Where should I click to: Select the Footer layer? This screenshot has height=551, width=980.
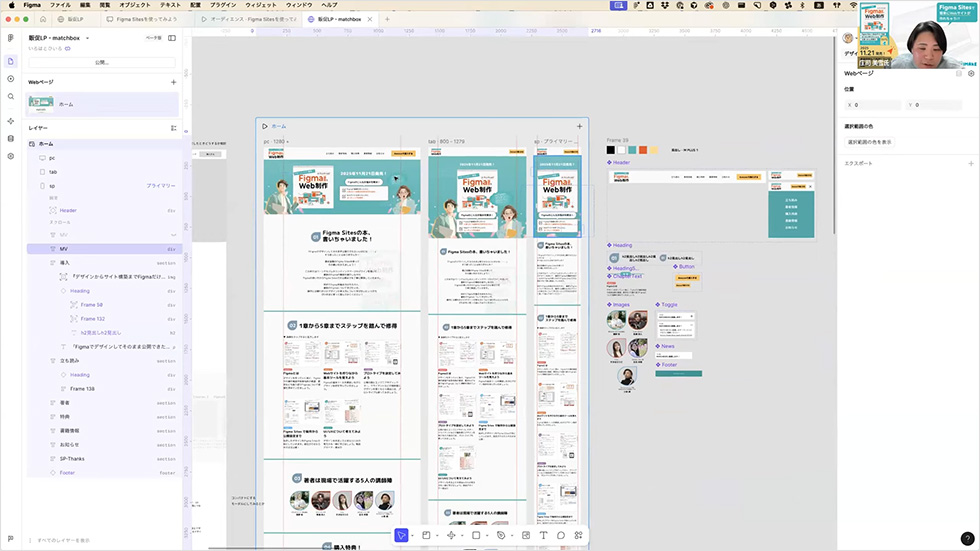(103, 473)
